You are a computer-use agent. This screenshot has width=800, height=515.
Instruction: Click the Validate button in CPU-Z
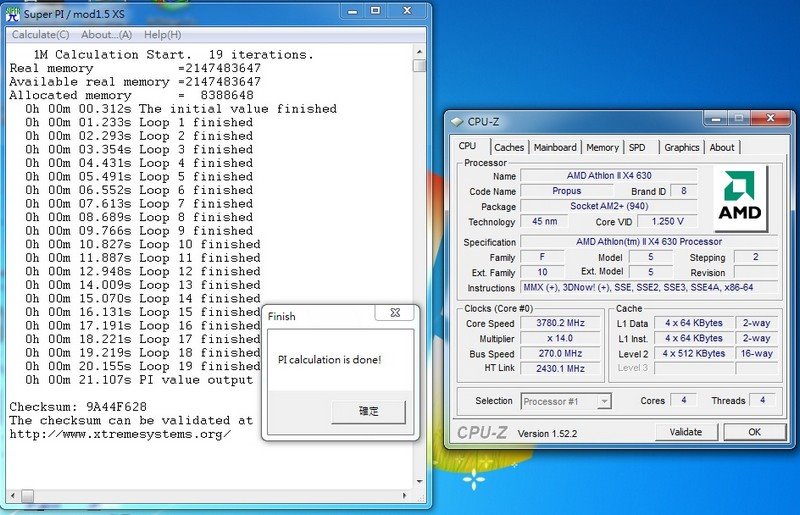[x=686, y=432]
